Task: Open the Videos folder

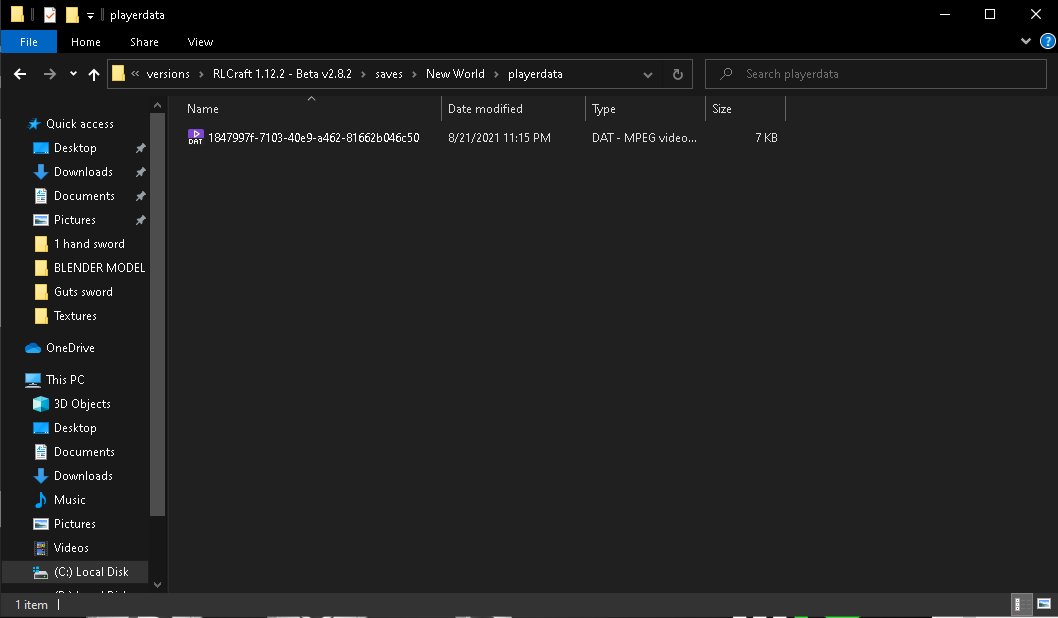Action: 71,548
